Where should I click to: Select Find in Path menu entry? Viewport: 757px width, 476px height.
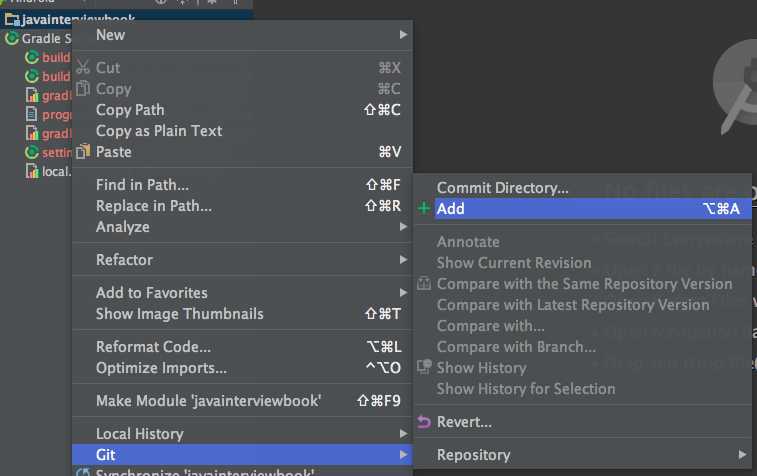(x=142, y=185)
